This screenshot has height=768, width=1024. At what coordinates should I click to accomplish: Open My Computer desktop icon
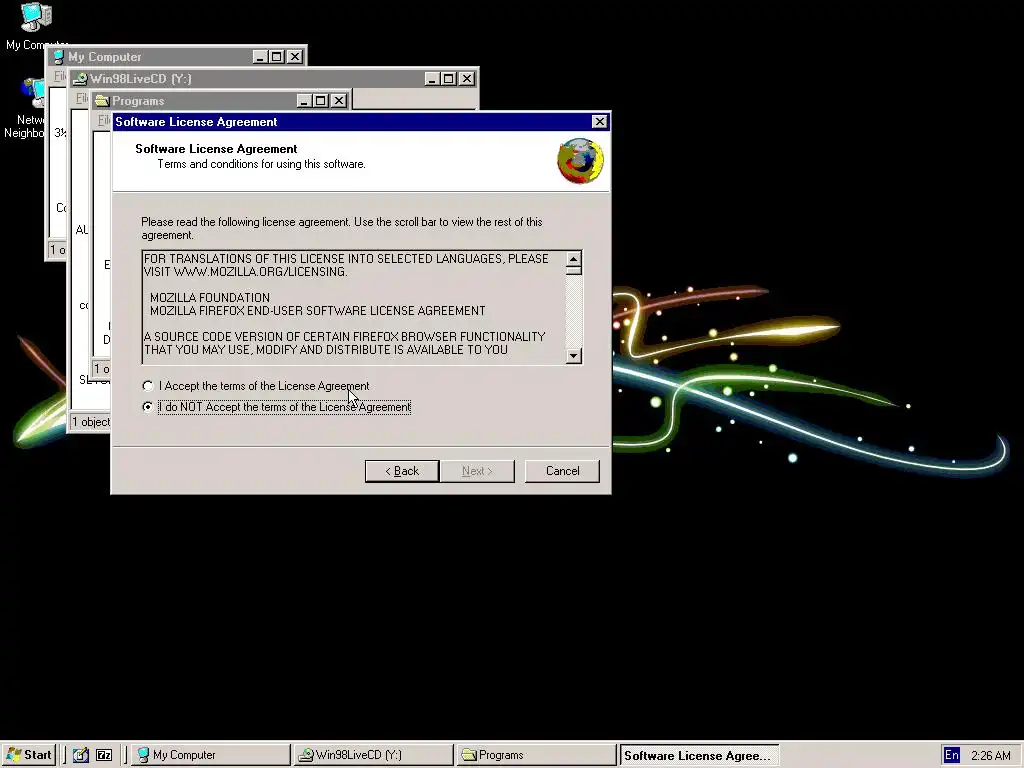(x=35, y=26)
